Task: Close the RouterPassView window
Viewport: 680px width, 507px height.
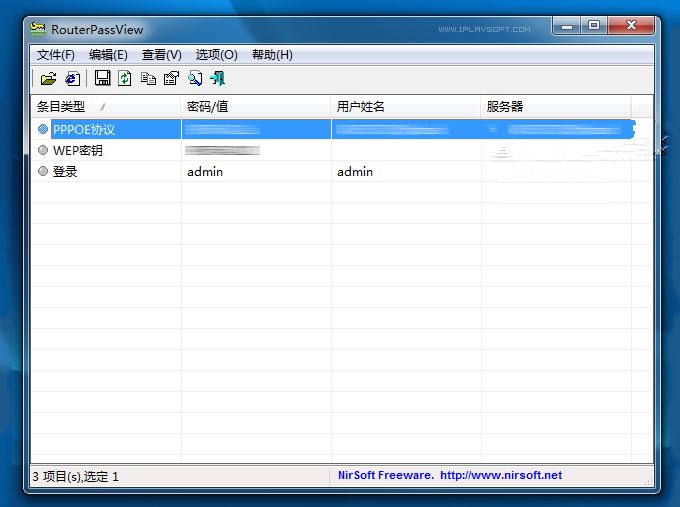Action: pos(631,26)
